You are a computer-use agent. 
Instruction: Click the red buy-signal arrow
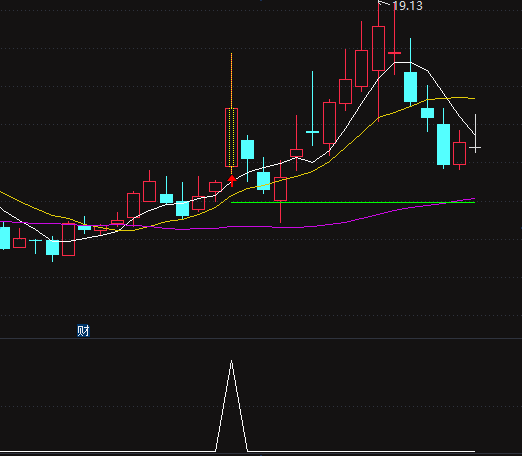[232, 181]
